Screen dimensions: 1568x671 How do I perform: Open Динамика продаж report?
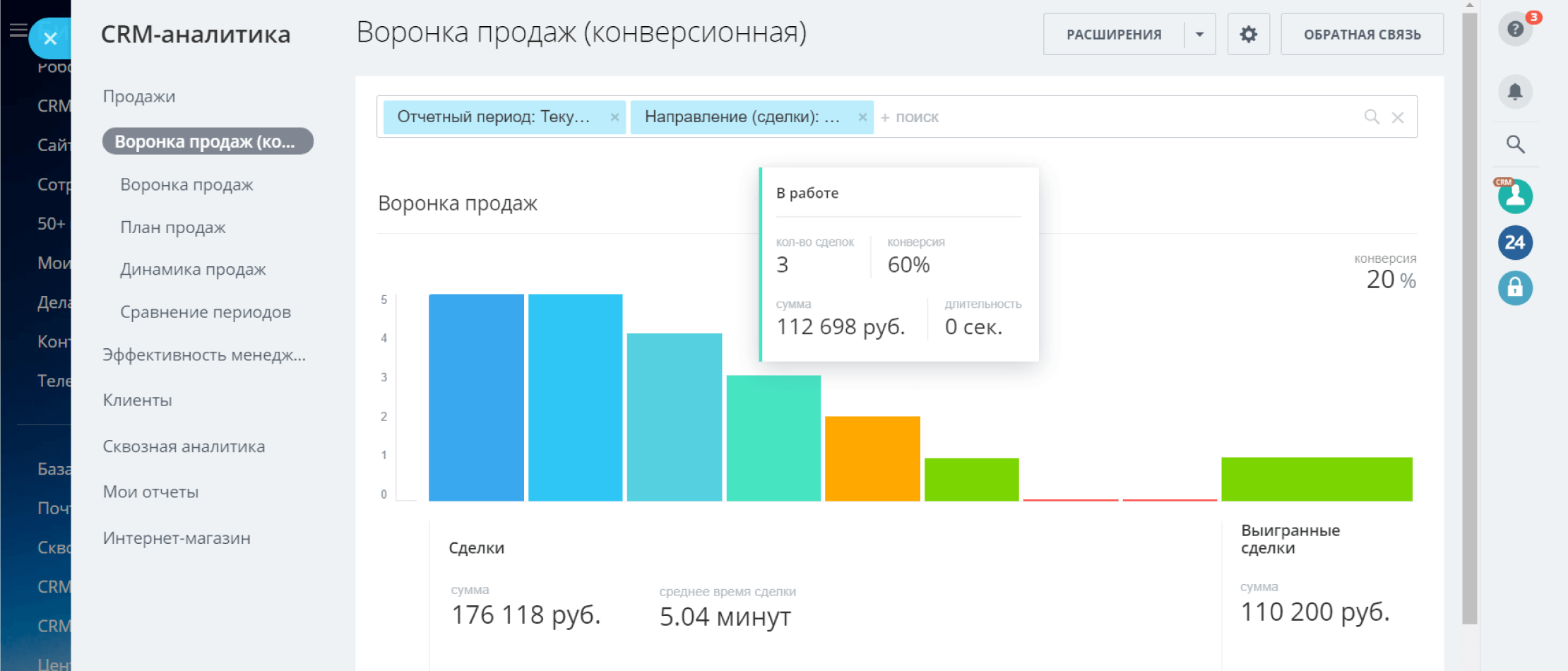tap(193, 270)
